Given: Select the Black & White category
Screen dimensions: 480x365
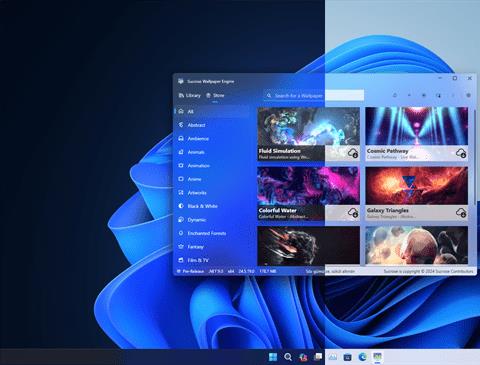Looking at the screenshot, I should 212,206.
